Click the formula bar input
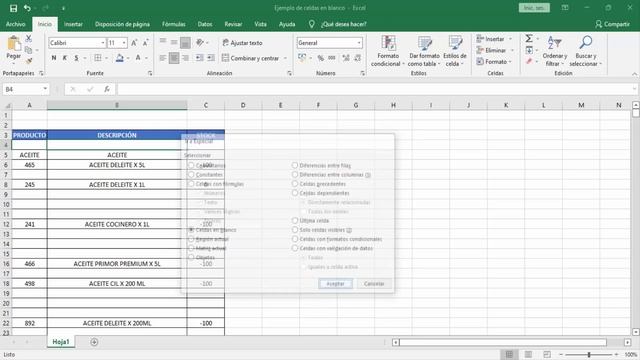Screen dimensions: 640x360 pyautogui.click(x=376, y=89)
